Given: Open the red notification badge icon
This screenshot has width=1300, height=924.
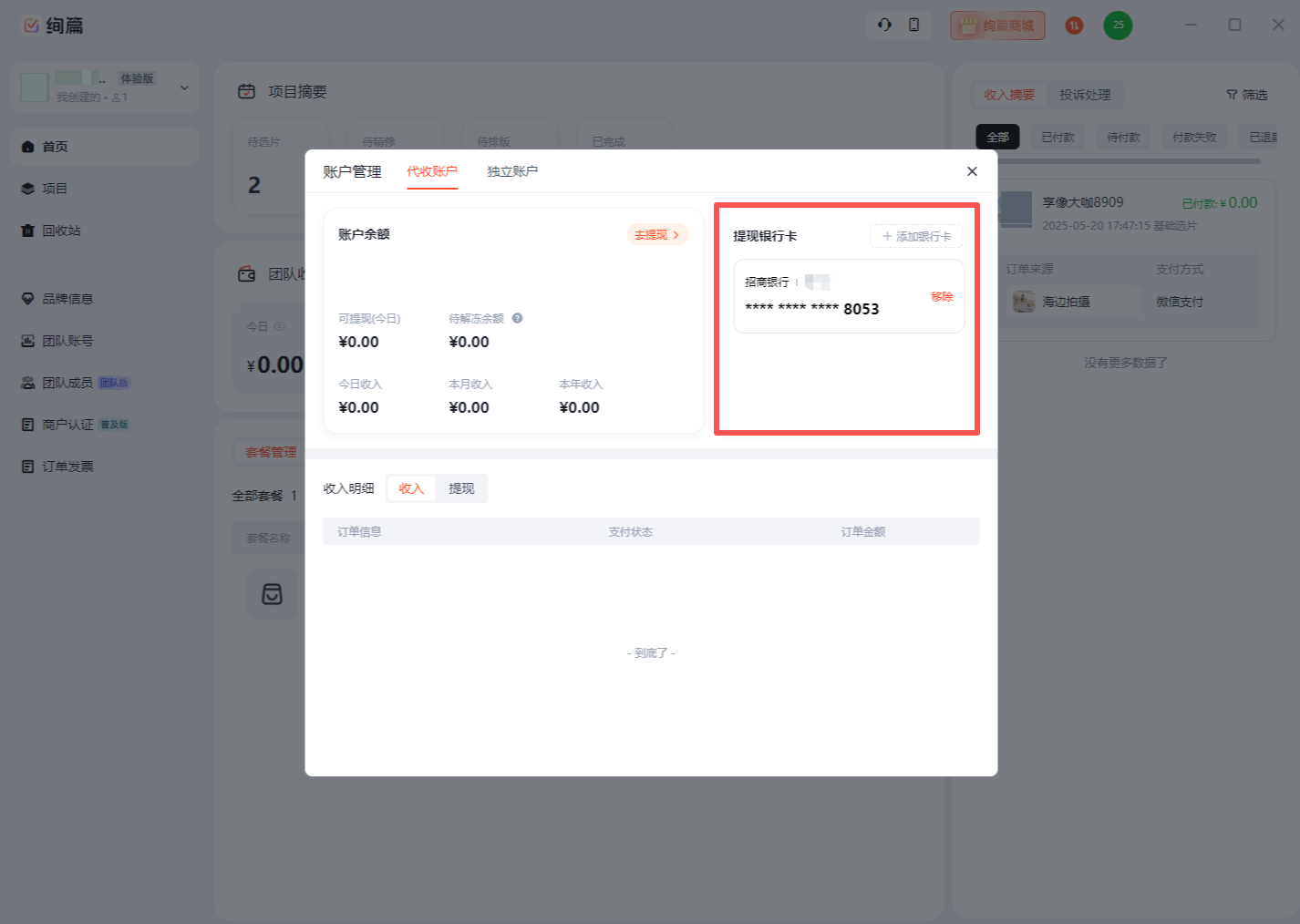Looking at the screenshot, I should [x=1074, y=26].
